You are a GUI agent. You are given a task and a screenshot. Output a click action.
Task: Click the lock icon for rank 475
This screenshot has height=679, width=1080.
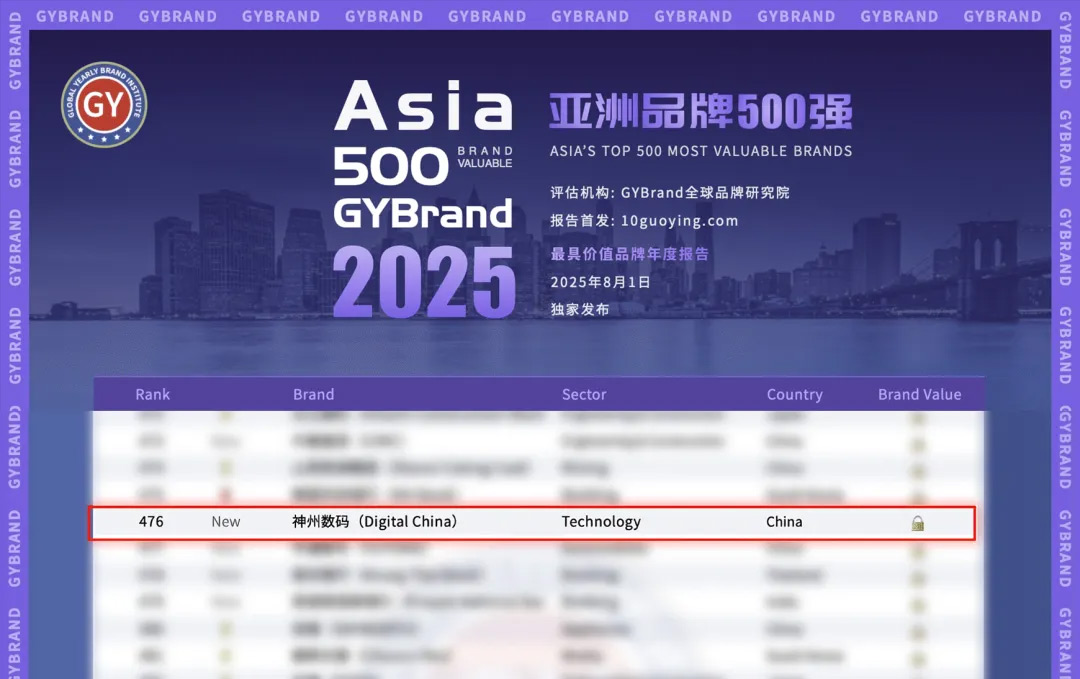click(x=918, y=494)
